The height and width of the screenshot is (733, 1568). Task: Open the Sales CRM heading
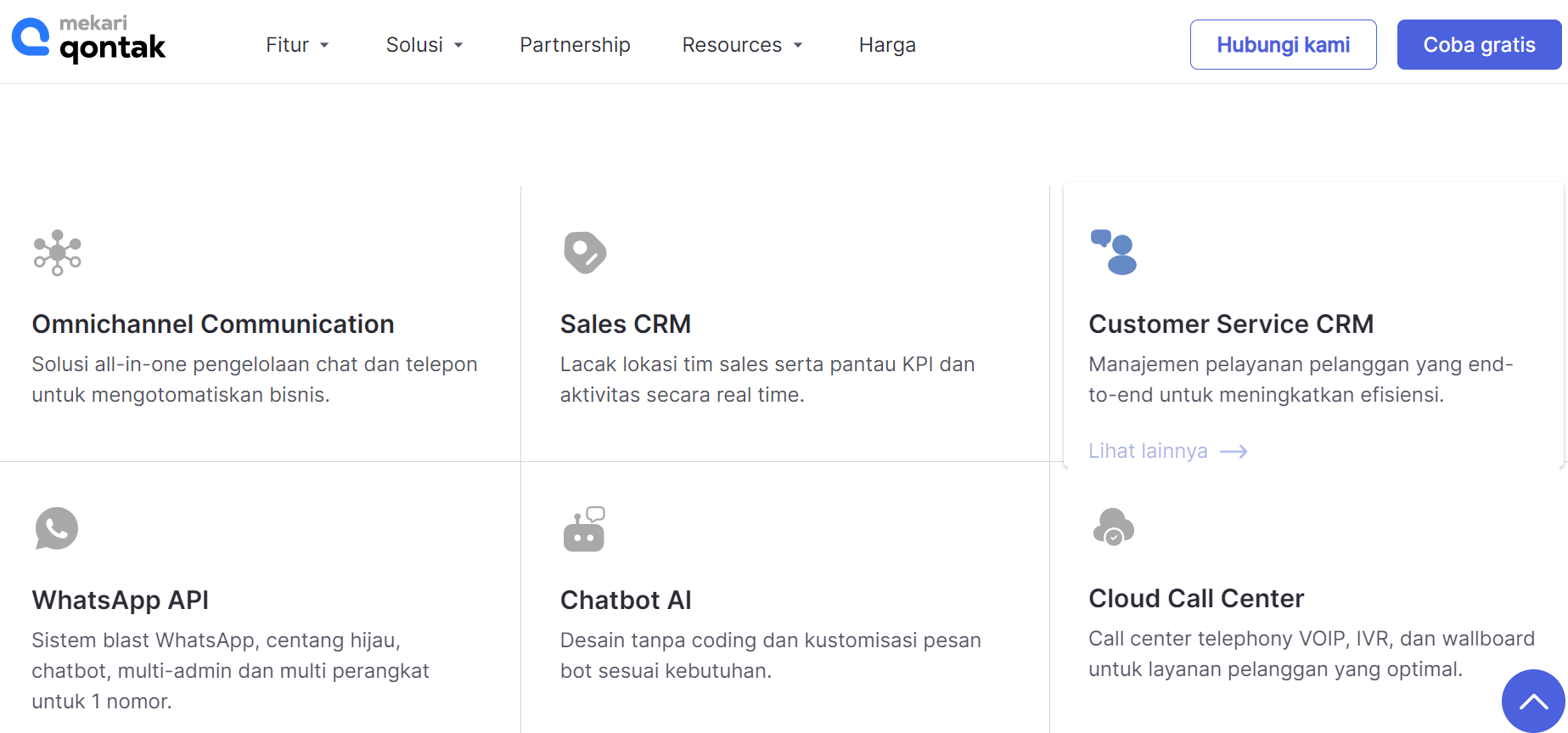626,324
